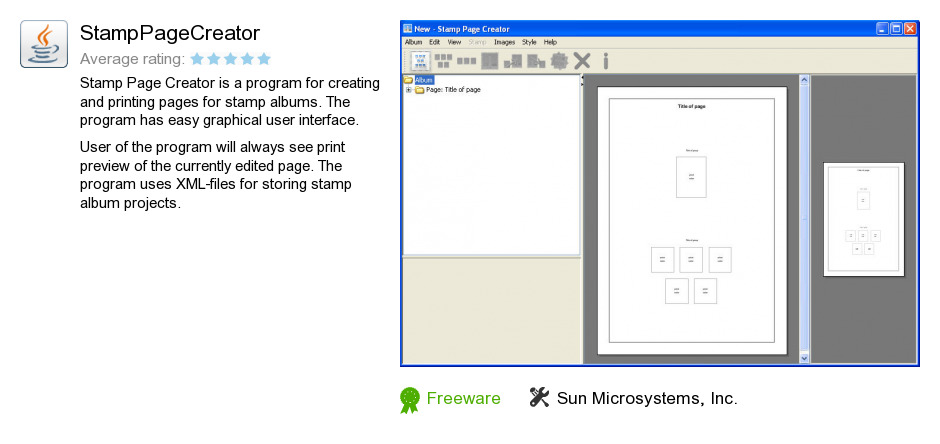The width and height of the screenshot is (940, 444).
Task: Click the 'Title of page' heading in the preview
Action: tap(691, 106)
